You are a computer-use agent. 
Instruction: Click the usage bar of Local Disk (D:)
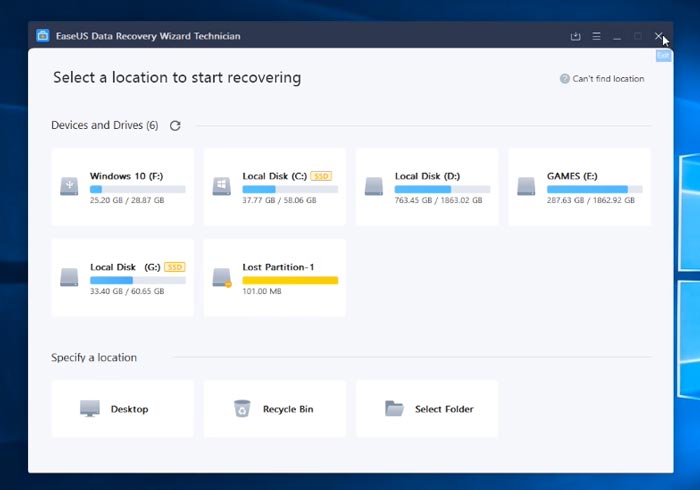[x=442, y=189]
